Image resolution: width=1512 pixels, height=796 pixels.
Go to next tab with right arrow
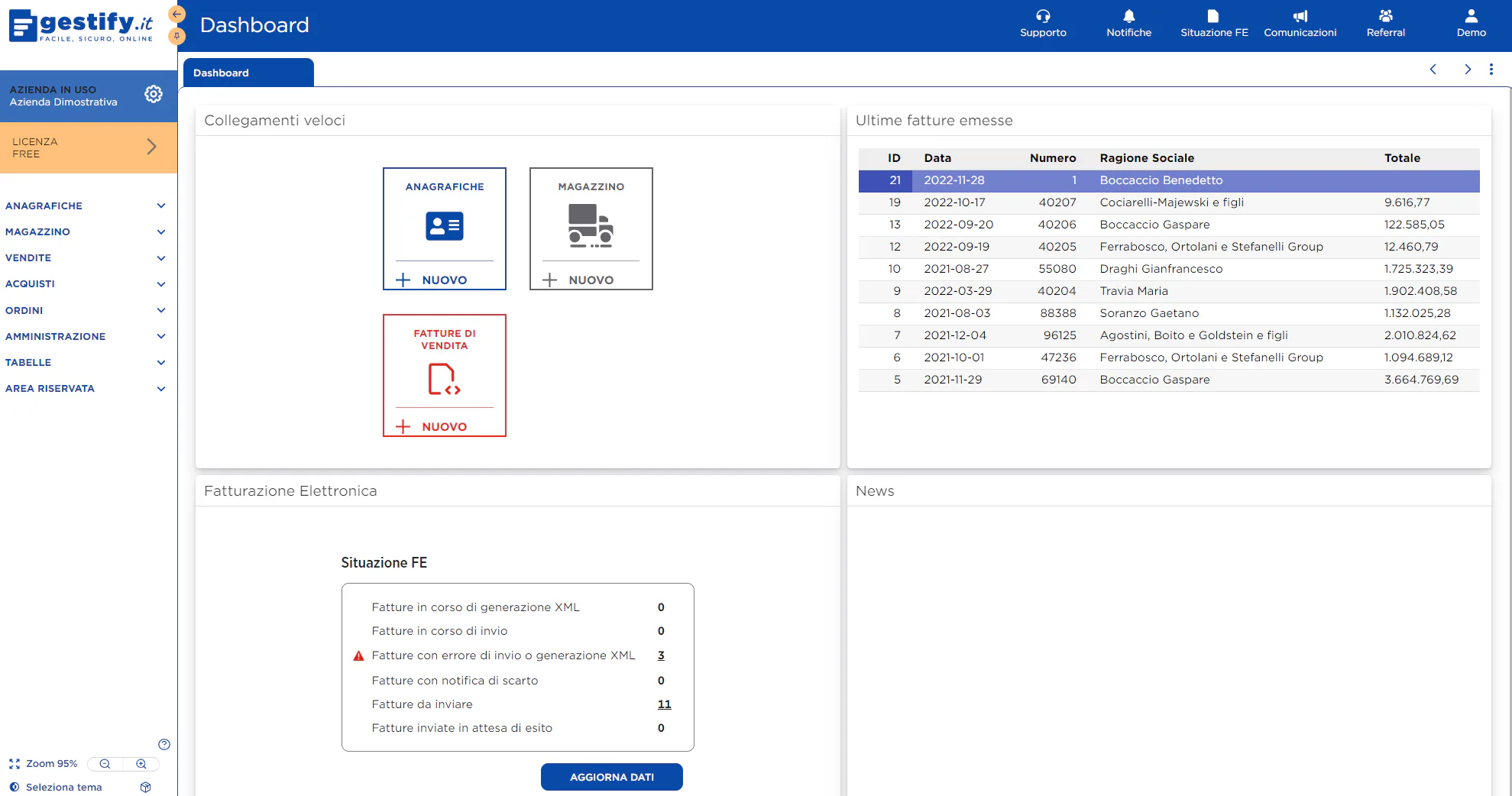1468,70
